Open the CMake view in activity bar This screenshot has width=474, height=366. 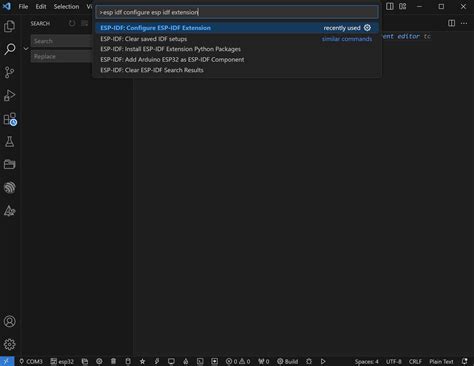tap(10, 211)
